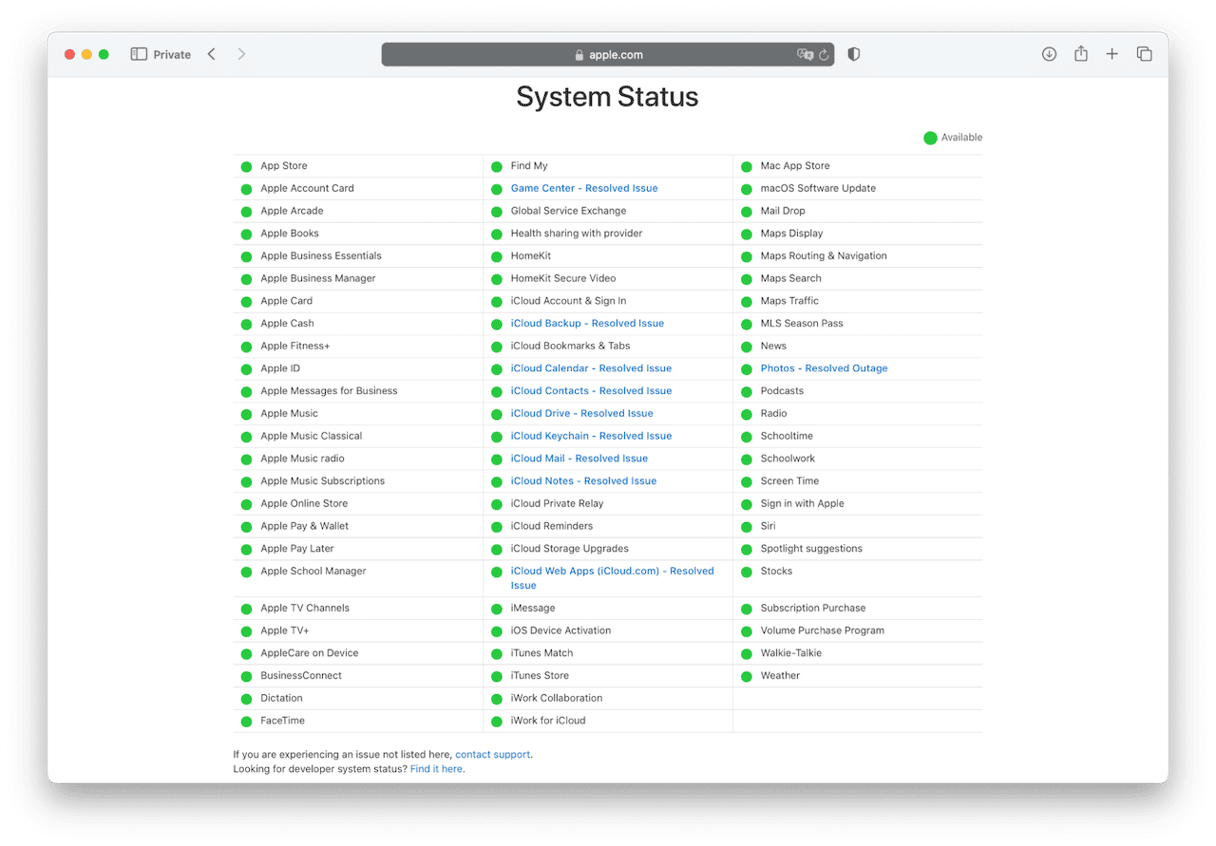Click the green dot beside Photos outage
This screenshot has height=846, width=1216.
tap(746, 369)
